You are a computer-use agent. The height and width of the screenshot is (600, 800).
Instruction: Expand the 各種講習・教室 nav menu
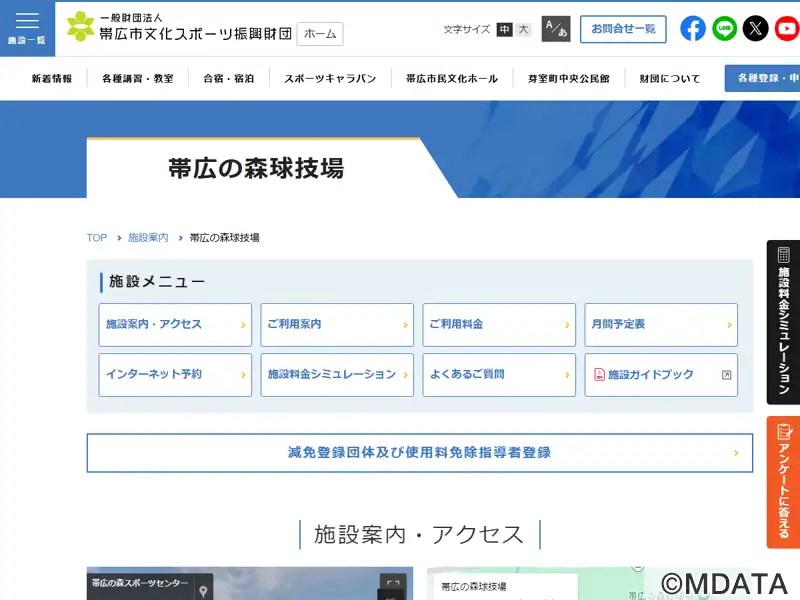point(137,78)
